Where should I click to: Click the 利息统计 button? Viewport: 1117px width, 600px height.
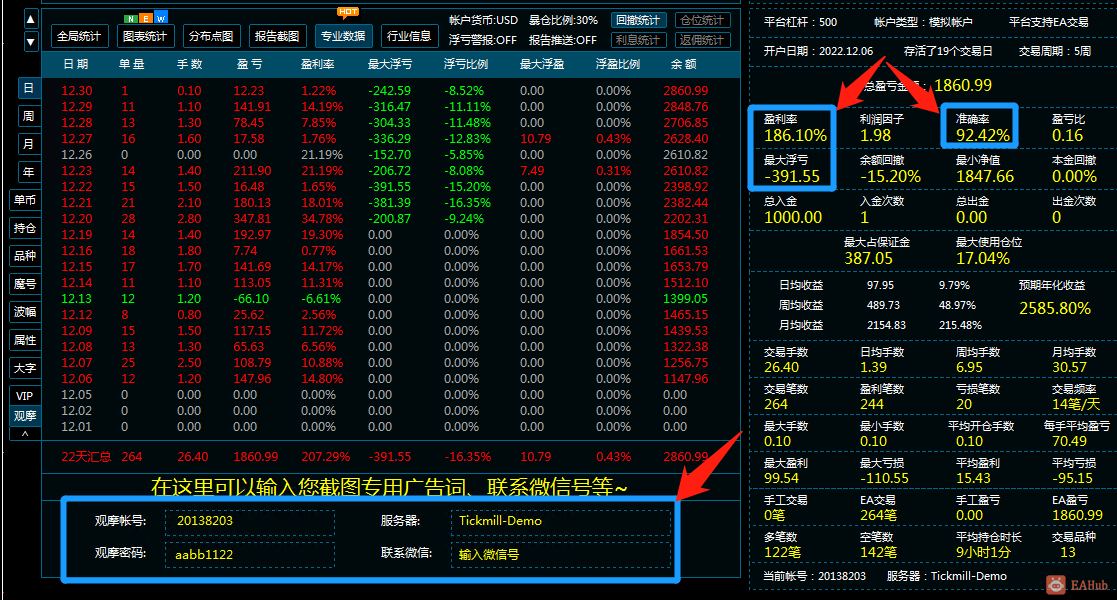638,40
